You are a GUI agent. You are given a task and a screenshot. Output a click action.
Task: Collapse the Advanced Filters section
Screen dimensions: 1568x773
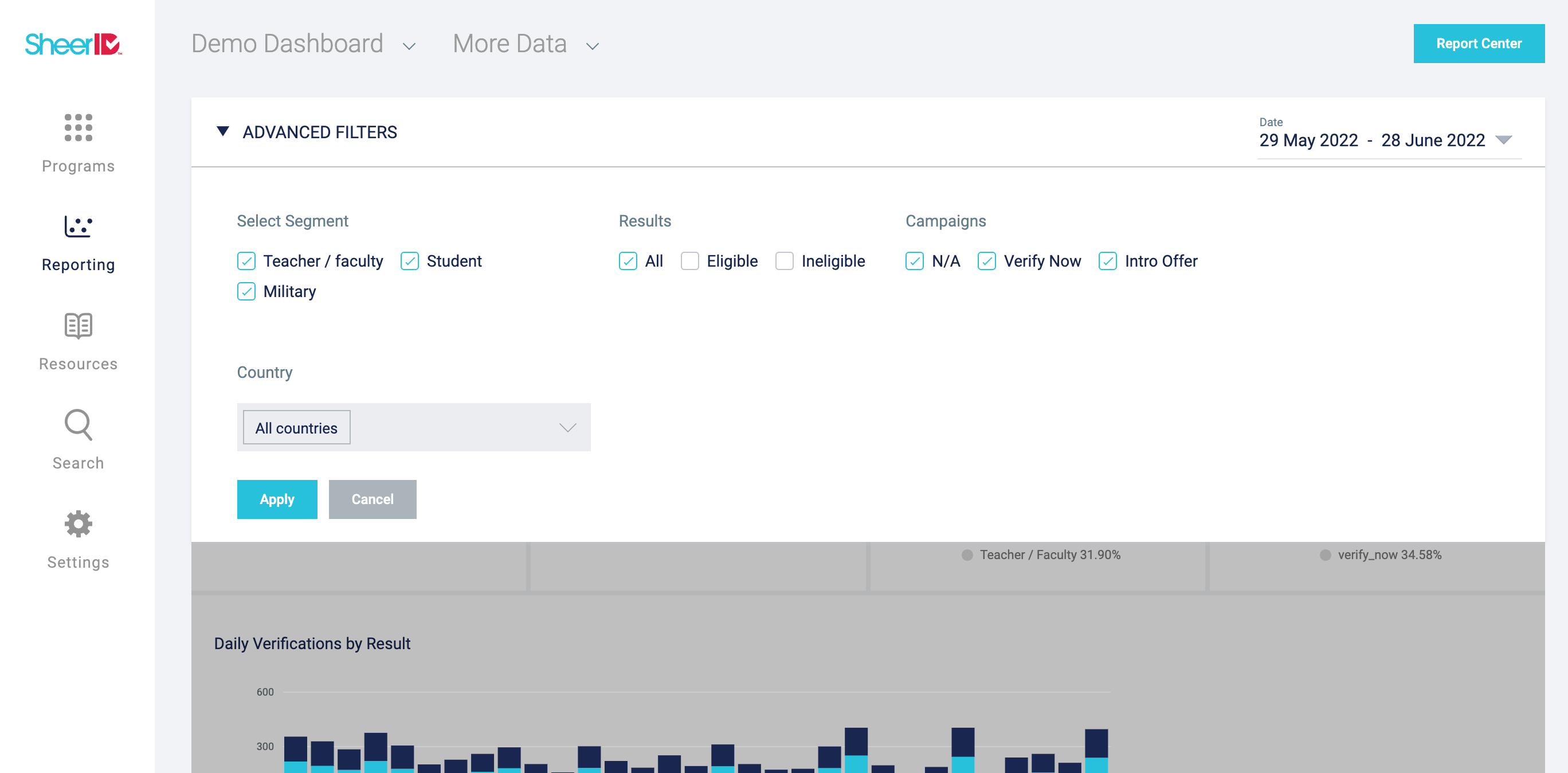[223, 131]
